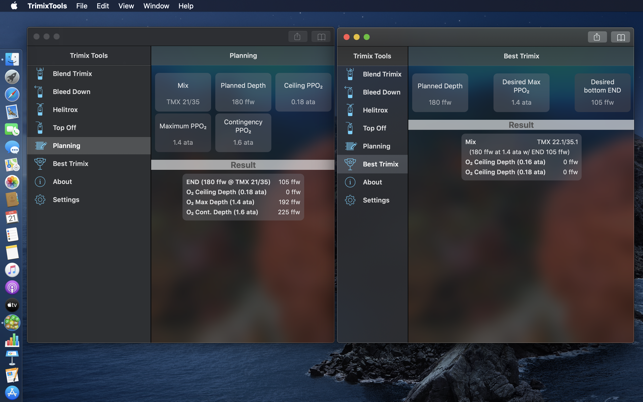Select Blend Trimix label in left window
The height and width of the screenshot is (402, 643).
pyautogui.click(x=72, y=74)
